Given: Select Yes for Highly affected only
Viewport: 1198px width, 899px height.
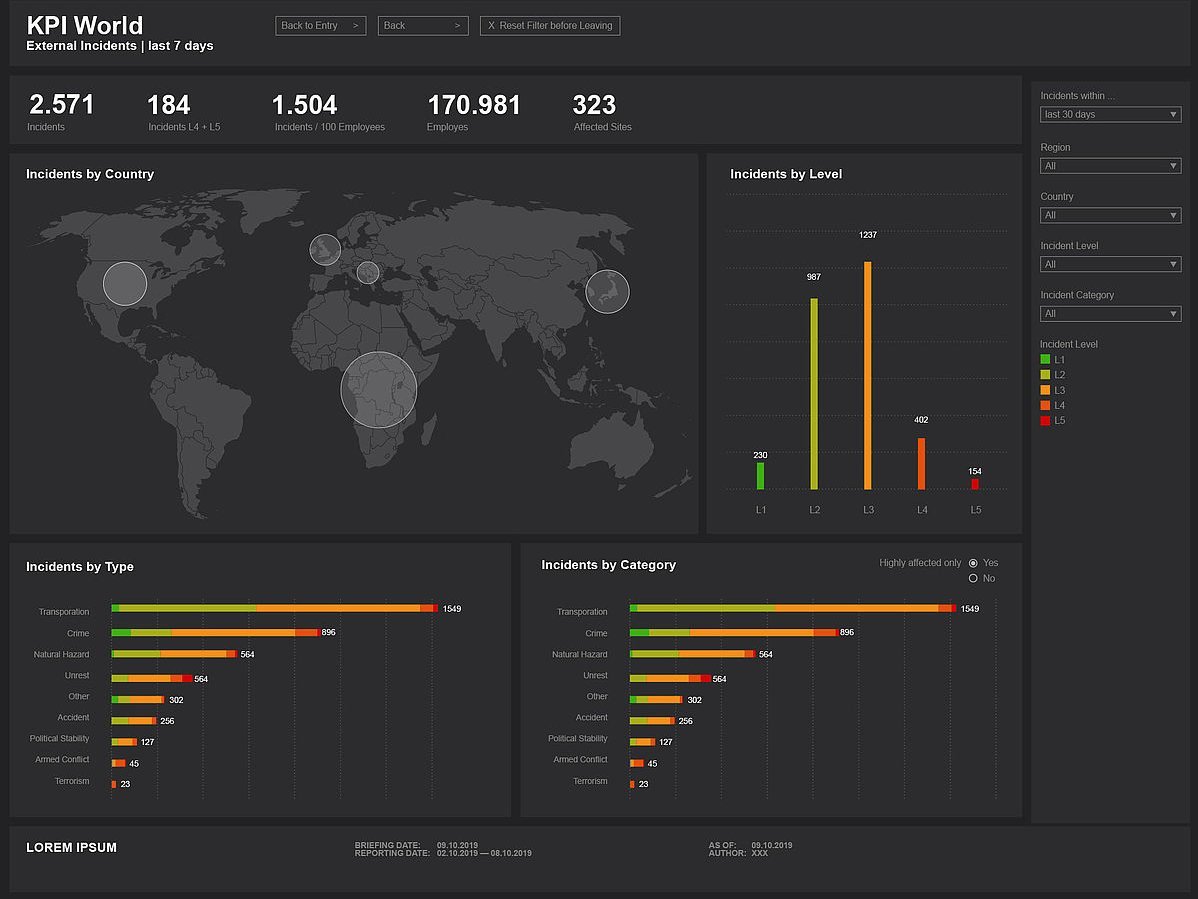Looking at the screenshot, I should (x=973, y=563).
